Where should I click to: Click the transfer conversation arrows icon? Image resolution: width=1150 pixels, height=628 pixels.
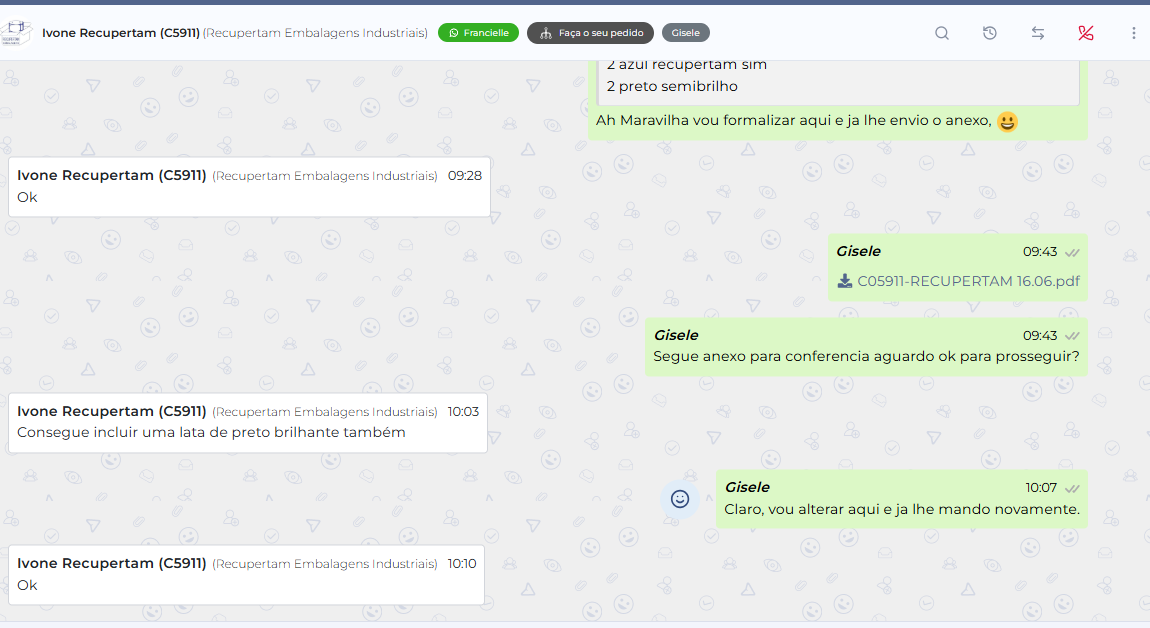[1038, 33]
